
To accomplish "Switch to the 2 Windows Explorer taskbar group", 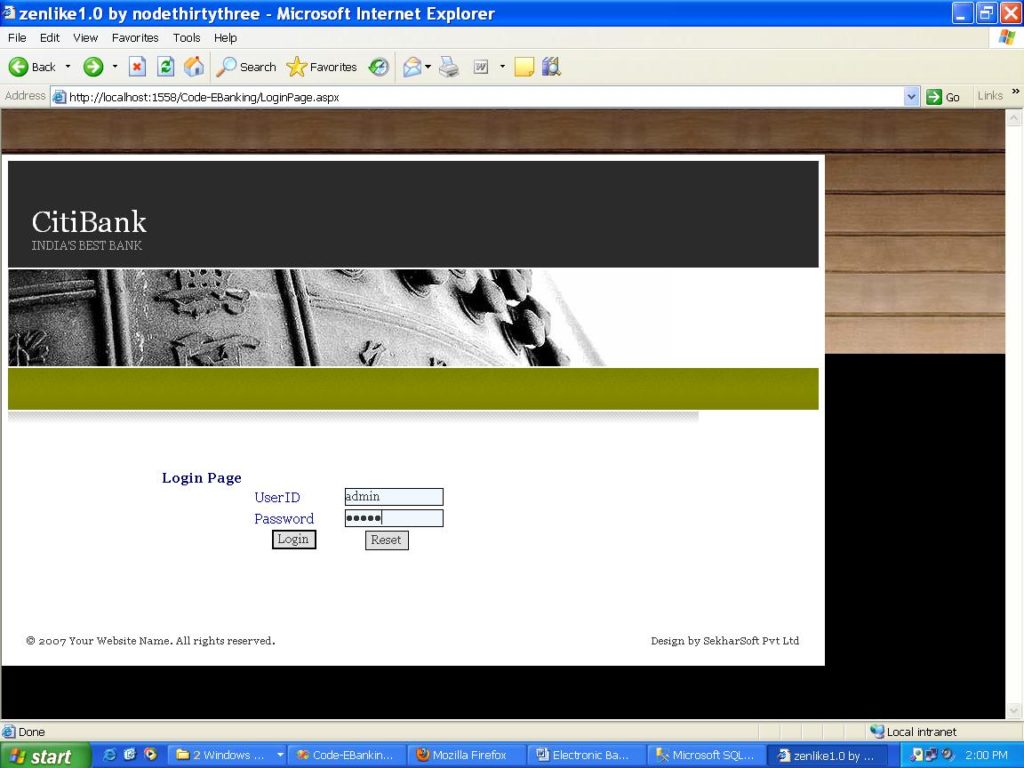I will click(229, 756).
